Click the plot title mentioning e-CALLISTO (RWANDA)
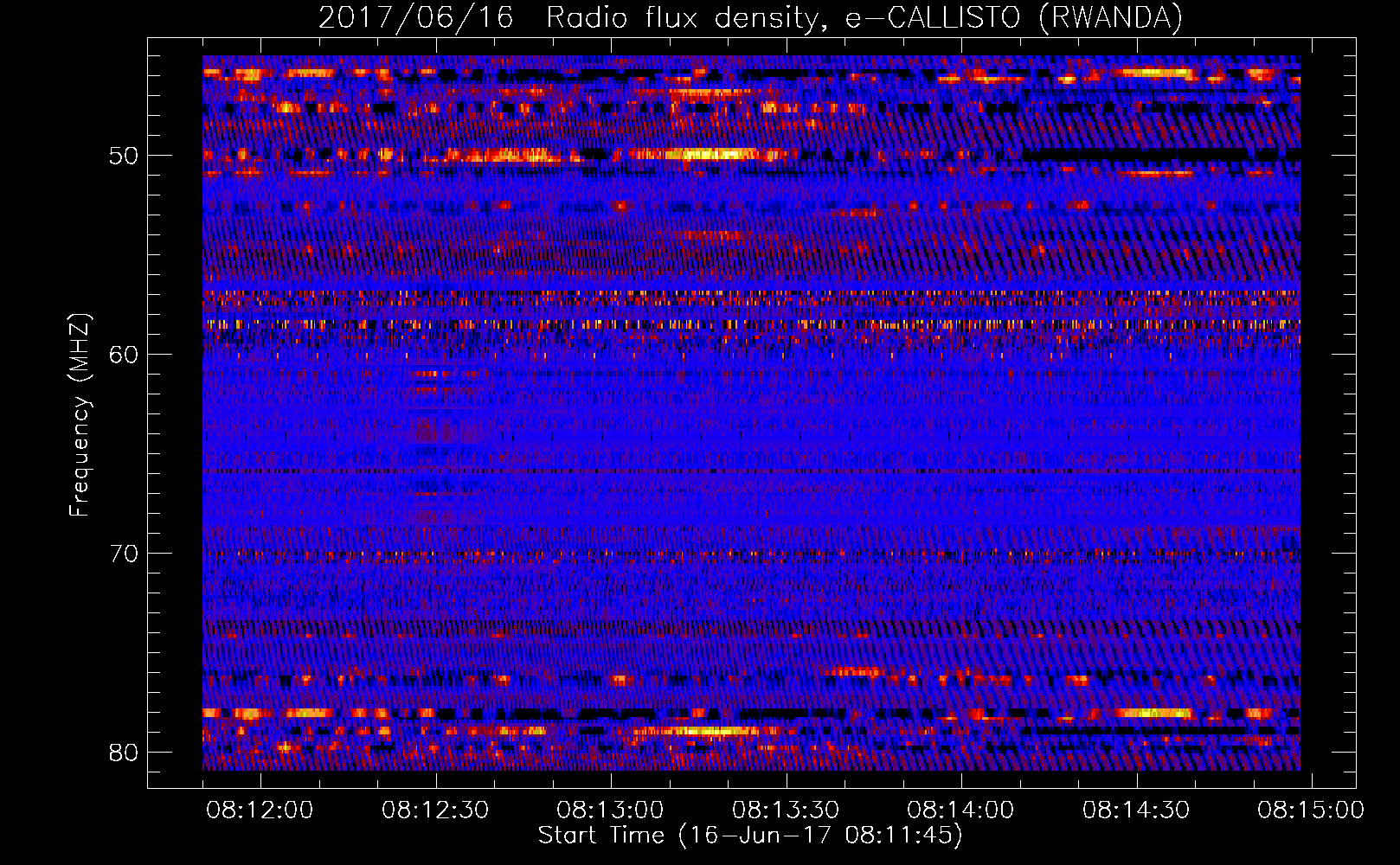 pyautogui.click(x=750, y=17)
